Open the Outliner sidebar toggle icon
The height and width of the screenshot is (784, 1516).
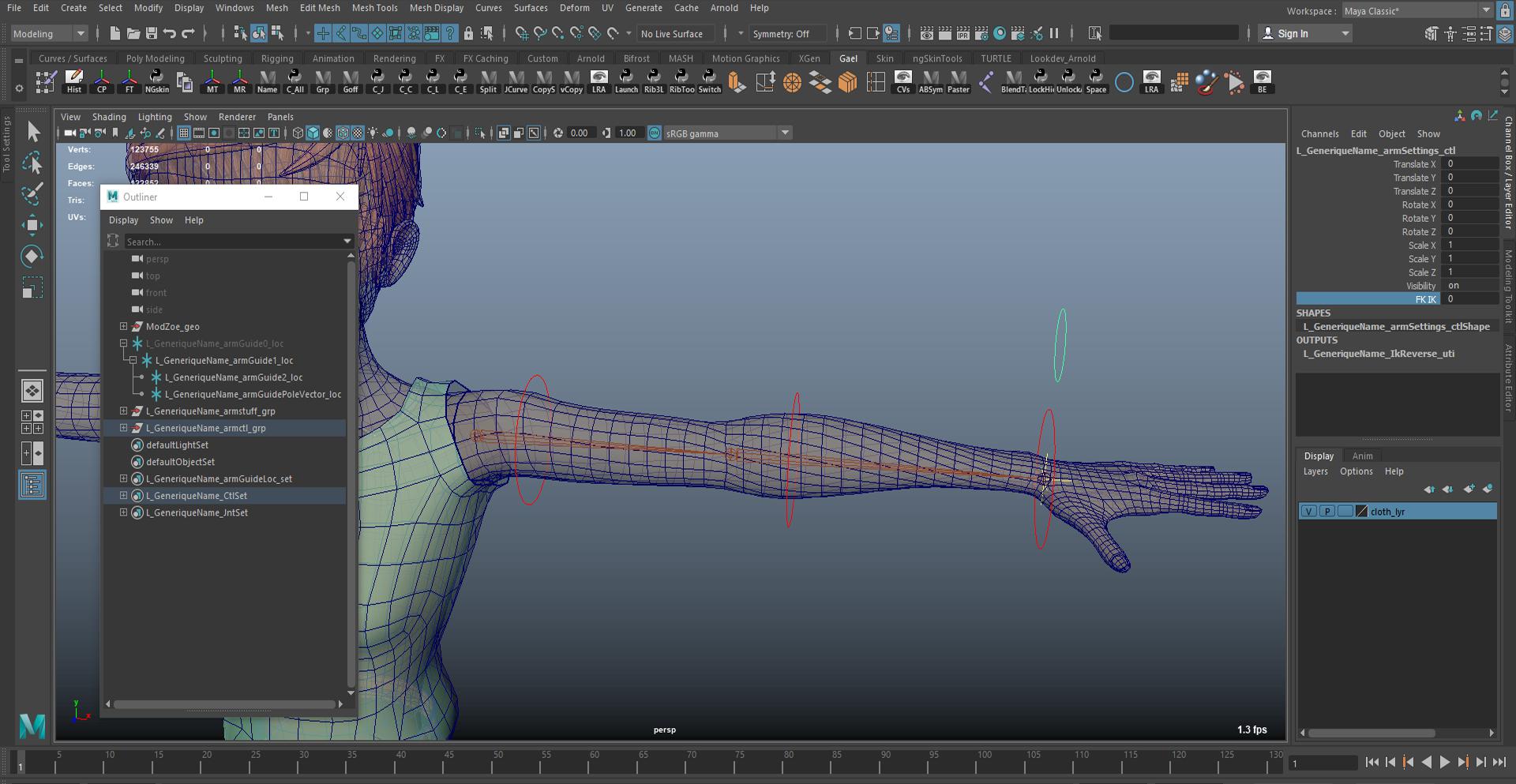pos(32,485)
